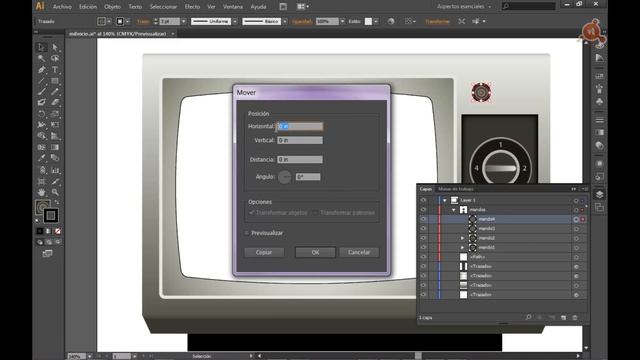Select the Column Graph tool
The height and width of the screenshot is (360, 640).
[55, 170]
